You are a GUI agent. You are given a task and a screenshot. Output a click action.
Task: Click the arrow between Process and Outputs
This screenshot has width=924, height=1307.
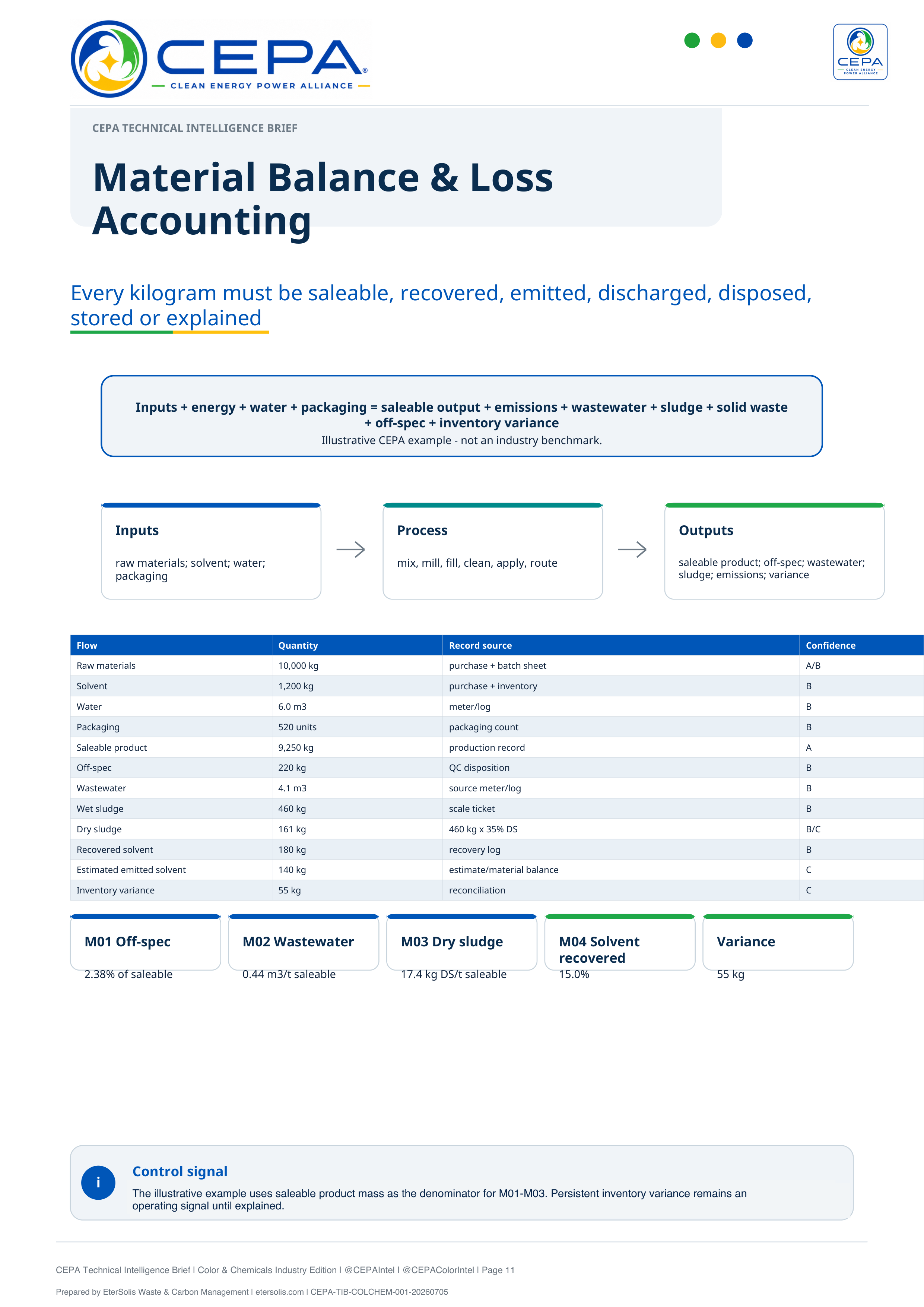click(x=632, y=549)
